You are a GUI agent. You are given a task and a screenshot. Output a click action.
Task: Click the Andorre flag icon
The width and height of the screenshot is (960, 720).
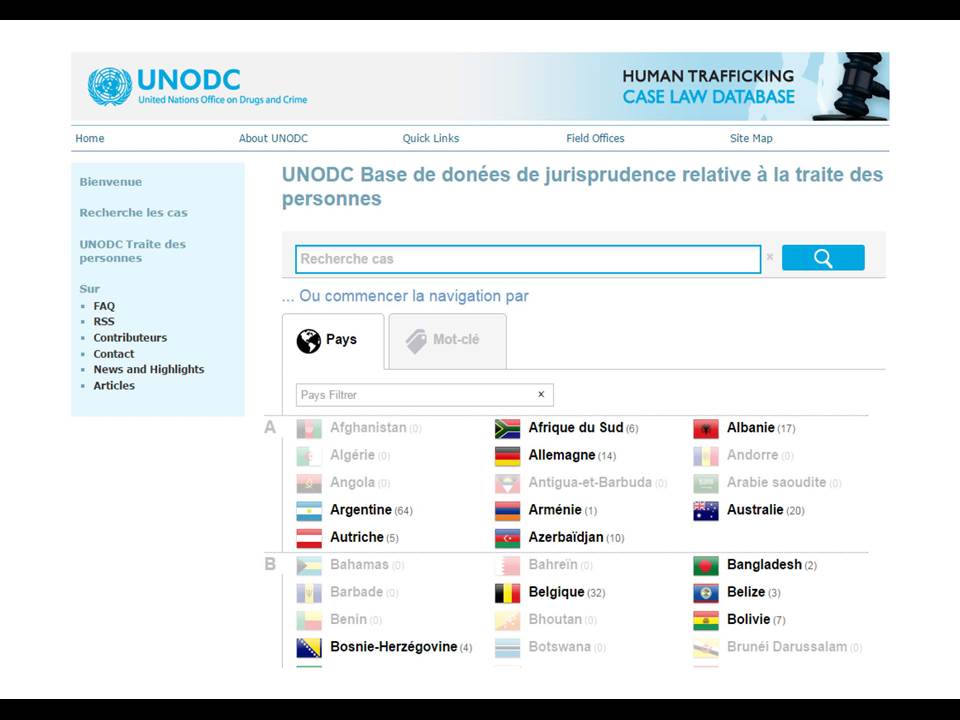pos(706,456)
